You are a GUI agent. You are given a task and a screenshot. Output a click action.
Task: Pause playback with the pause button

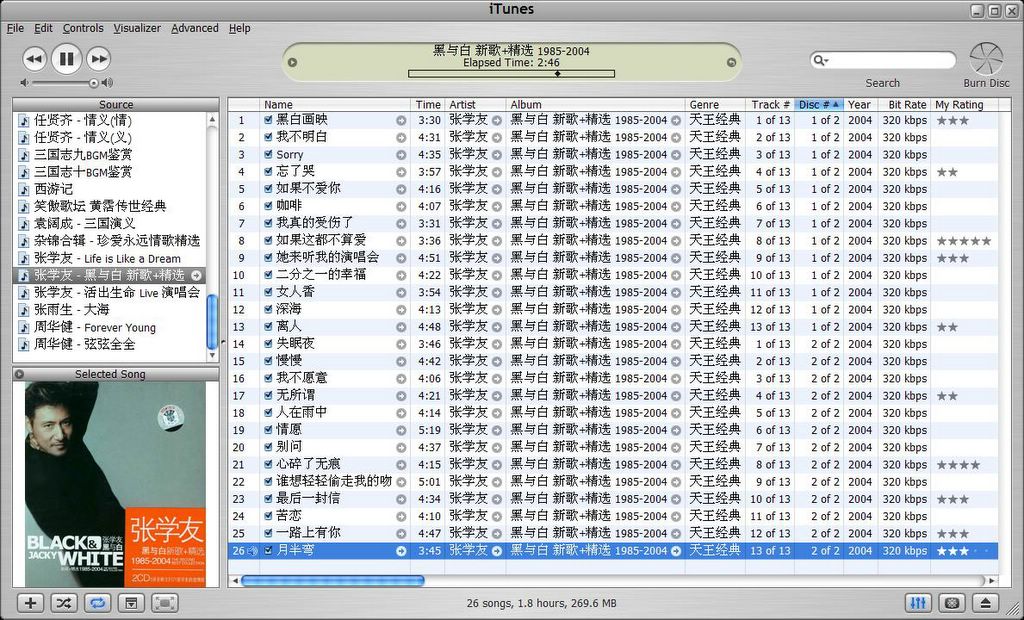point(67,59)
